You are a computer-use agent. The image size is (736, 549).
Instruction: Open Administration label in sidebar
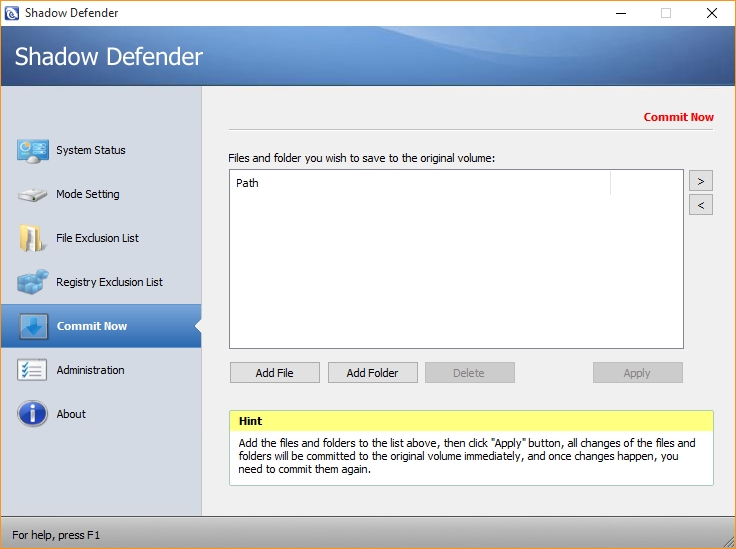coord(90,370)
